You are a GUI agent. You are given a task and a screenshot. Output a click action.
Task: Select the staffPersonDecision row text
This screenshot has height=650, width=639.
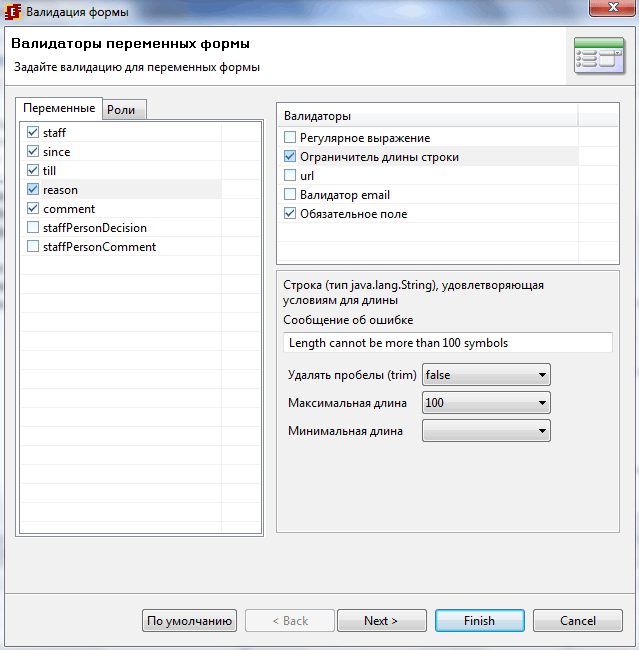coord(95,228)
